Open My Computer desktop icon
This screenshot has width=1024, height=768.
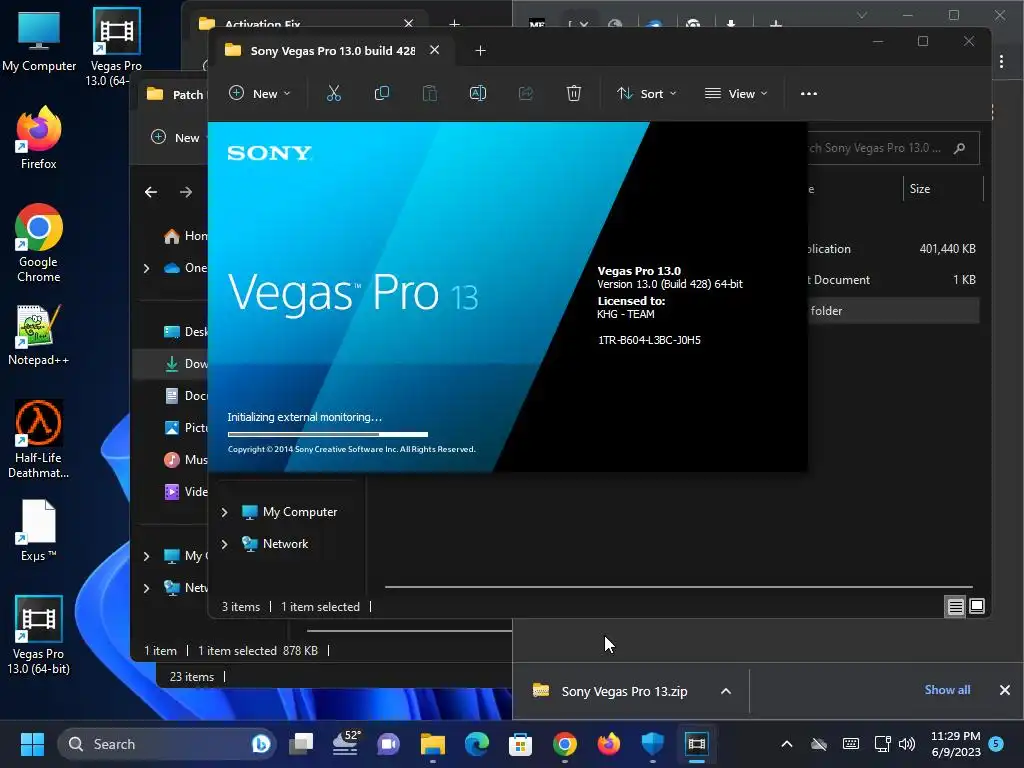click(39, 42)
